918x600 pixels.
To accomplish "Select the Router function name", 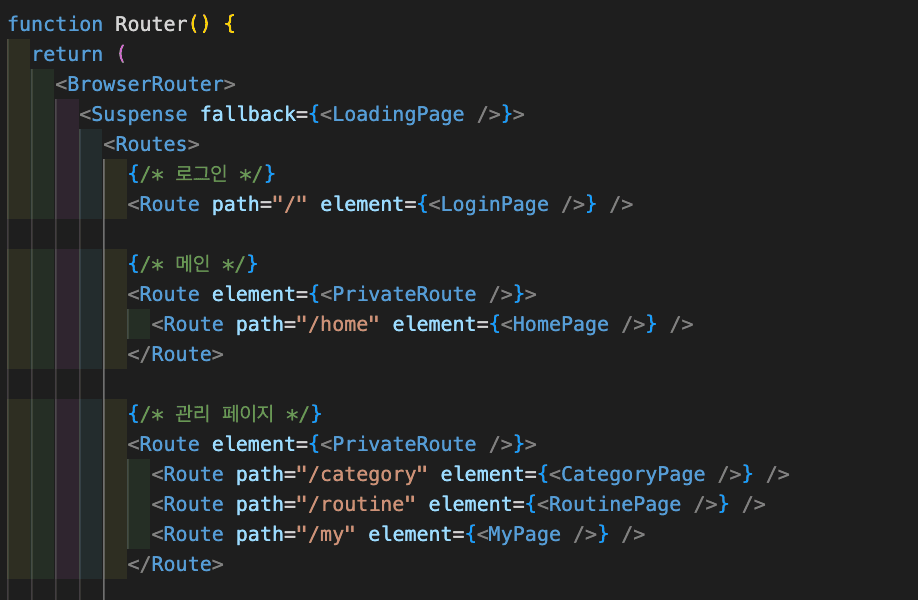I will click(151, 24).
